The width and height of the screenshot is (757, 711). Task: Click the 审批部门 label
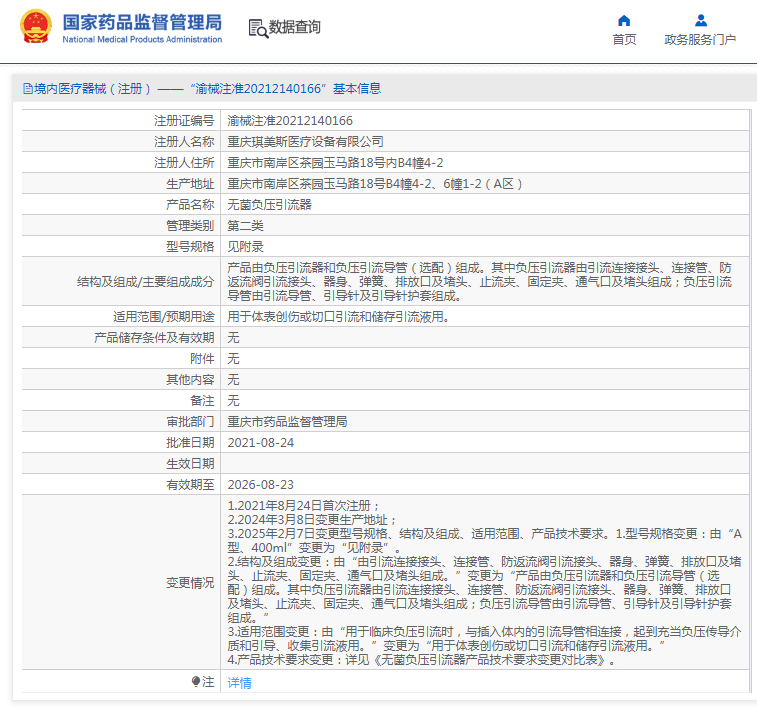click(x=190, y=422)
